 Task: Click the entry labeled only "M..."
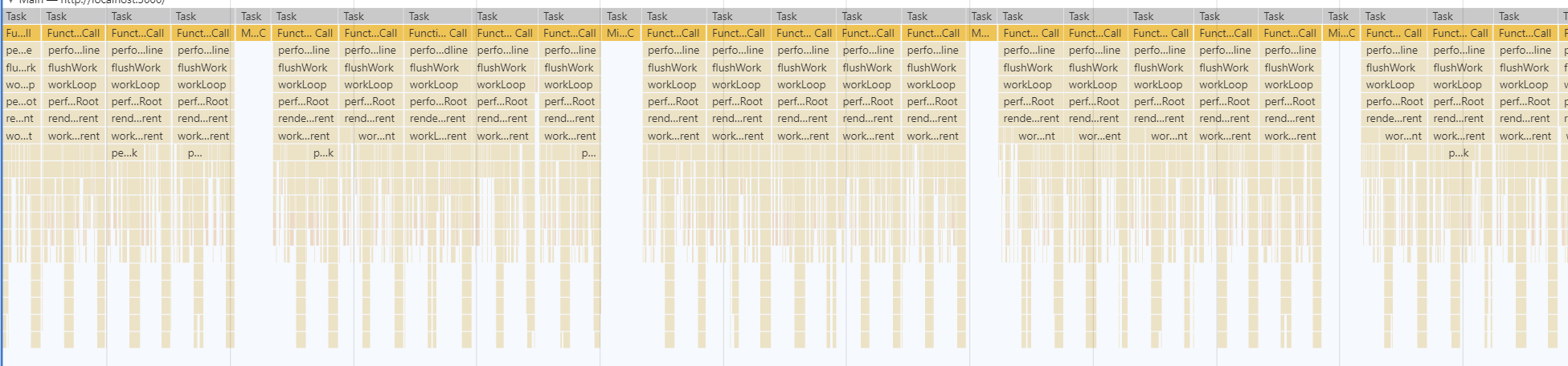pos(981,33)
